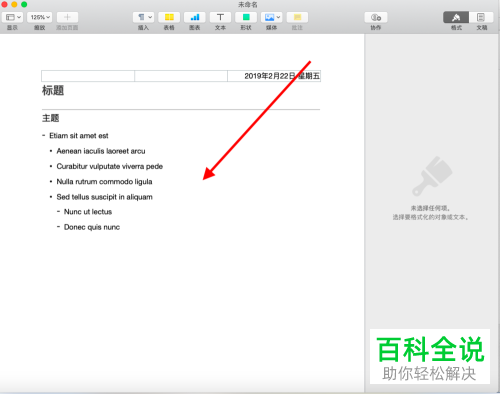Image resolution: width=500 pixels, height=394 pixels.
Task: Insert a chart using the blue bar-chart icon
Action: coord(195,17)
